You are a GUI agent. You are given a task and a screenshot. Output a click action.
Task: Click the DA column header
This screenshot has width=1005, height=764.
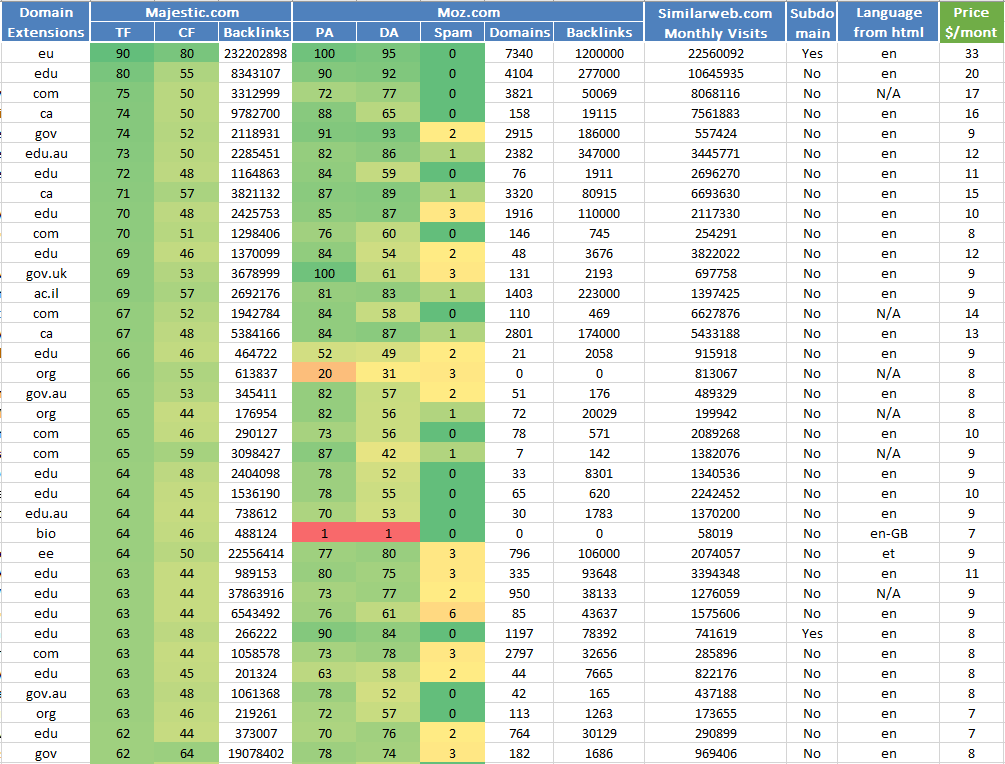pos(388,33)
